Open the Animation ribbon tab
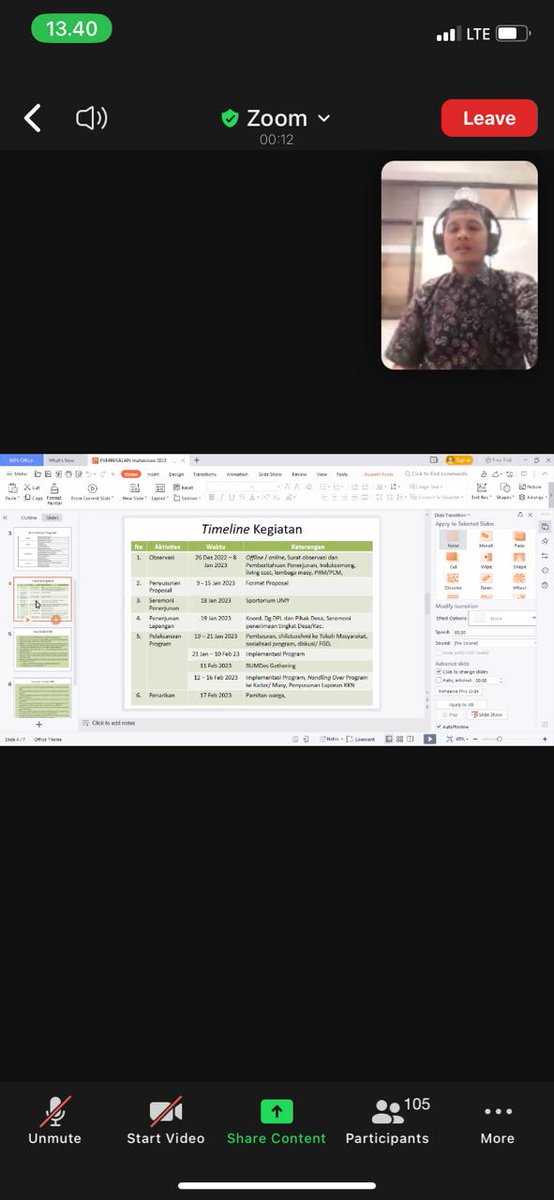Viewport: 554px width, 1200px height. [x=237, y=474]
